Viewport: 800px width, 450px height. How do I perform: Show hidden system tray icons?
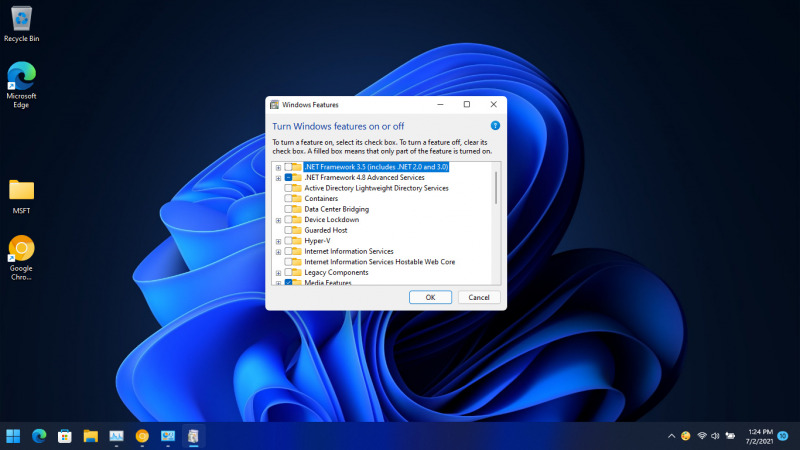click(x=671, y=436)
